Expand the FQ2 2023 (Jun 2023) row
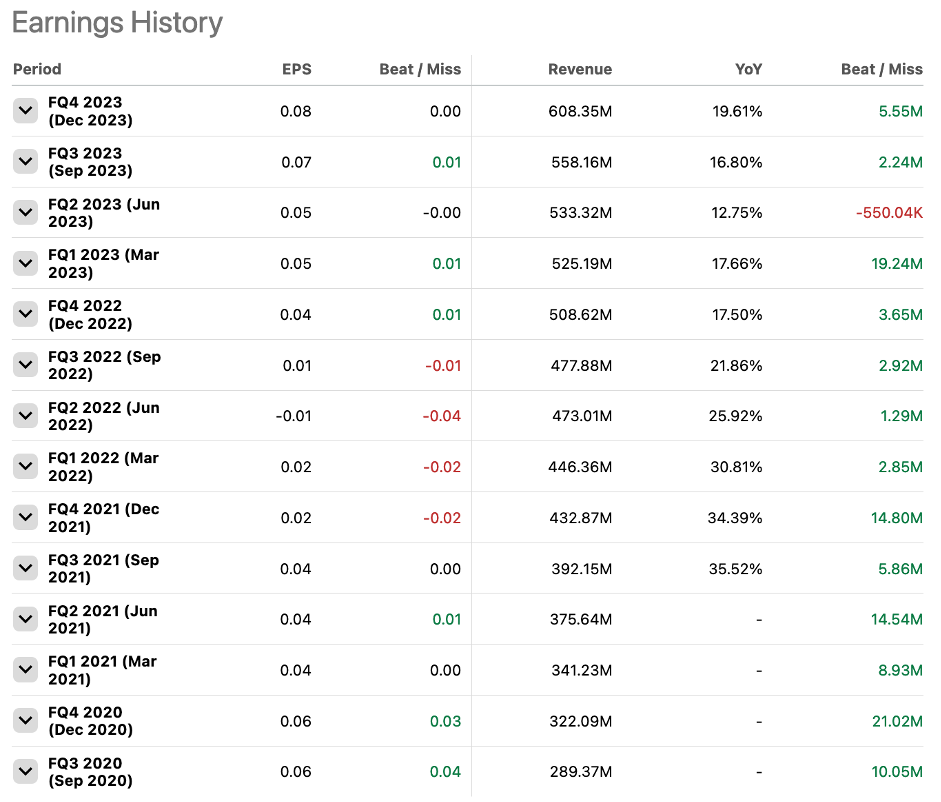 coord(25,212)
